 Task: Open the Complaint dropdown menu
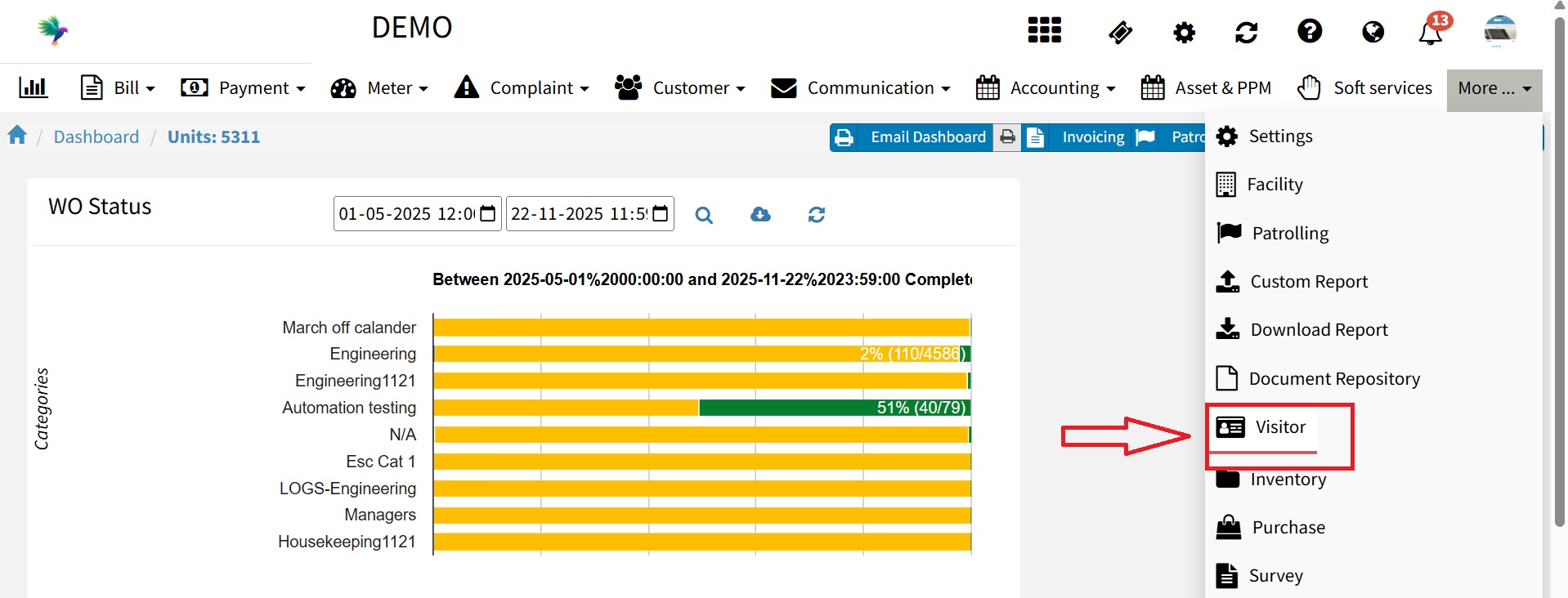click(x=522, y=87)
